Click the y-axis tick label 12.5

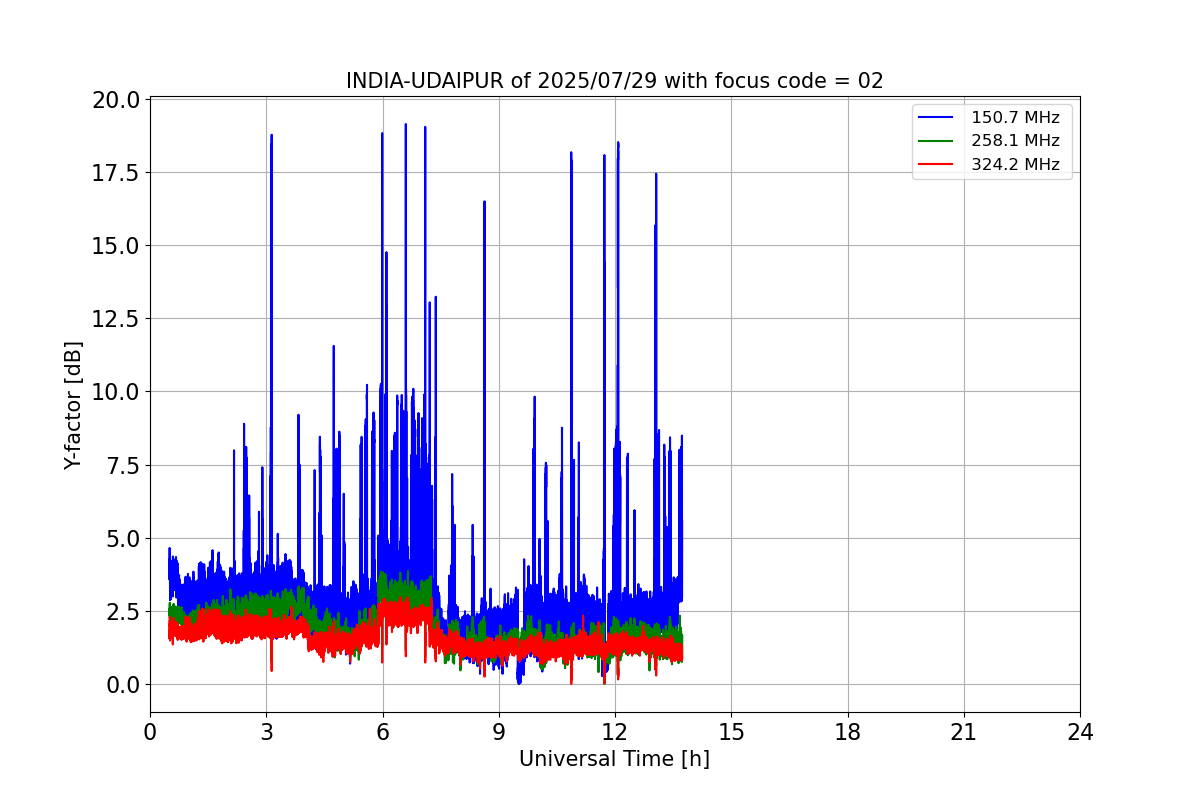pyautogui.click(x=116, y=319)
